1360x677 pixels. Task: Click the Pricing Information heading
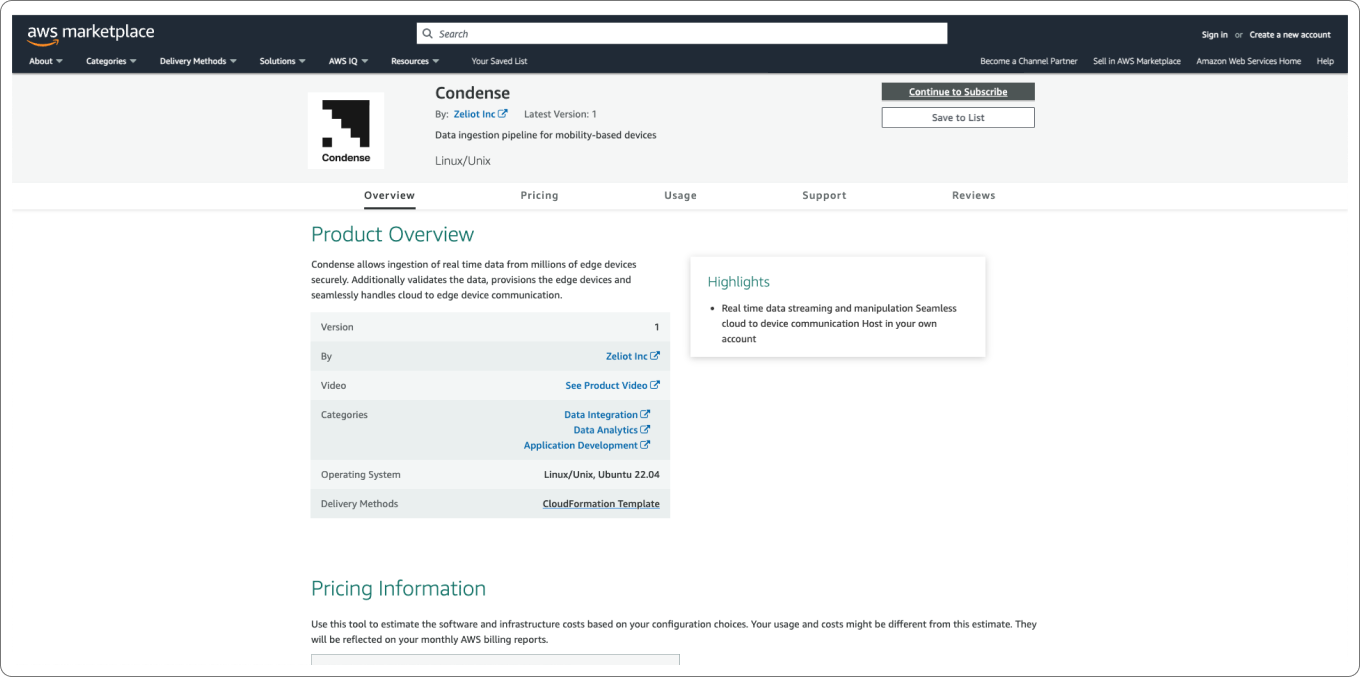(x=398, y=588)
